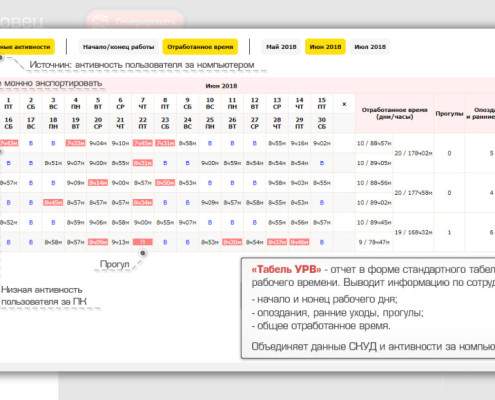The height and width of the screenshot is (400, 495).
Task: Select the Июн 2018 month
Action: (325, 47)
